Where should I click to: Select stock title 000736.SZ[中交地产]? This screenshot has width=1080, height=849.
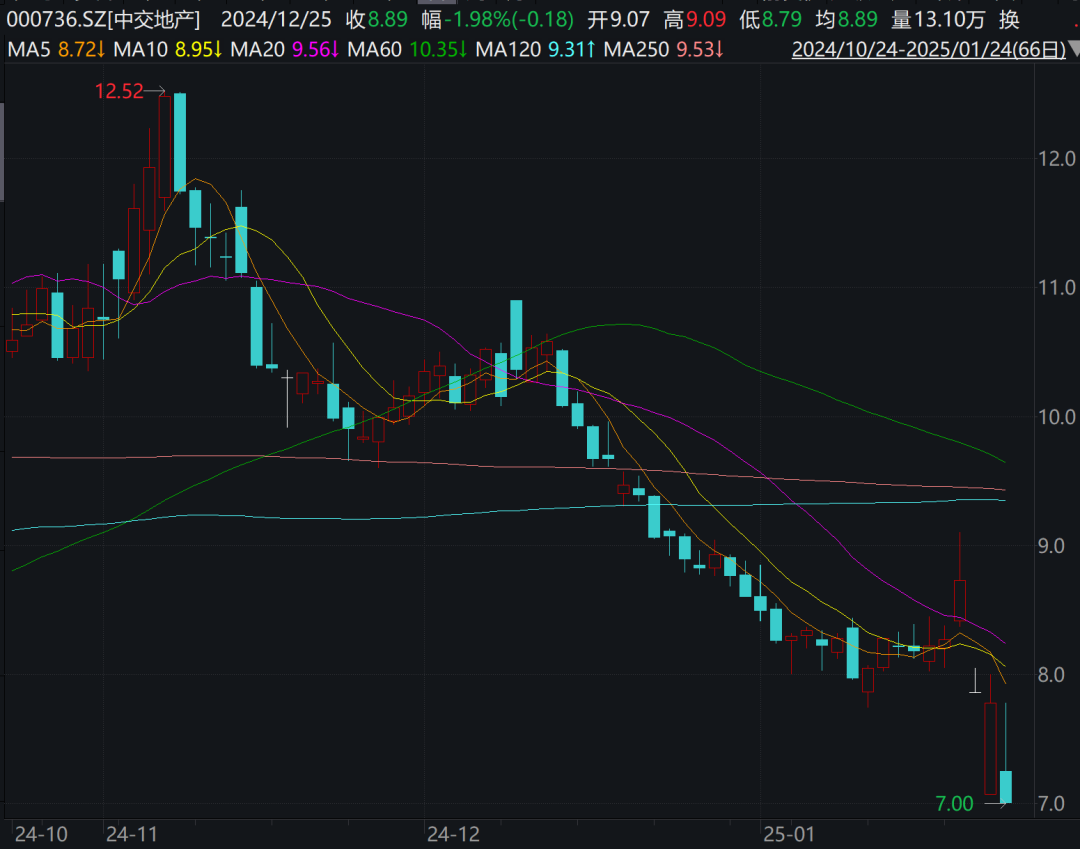[103, 19]
